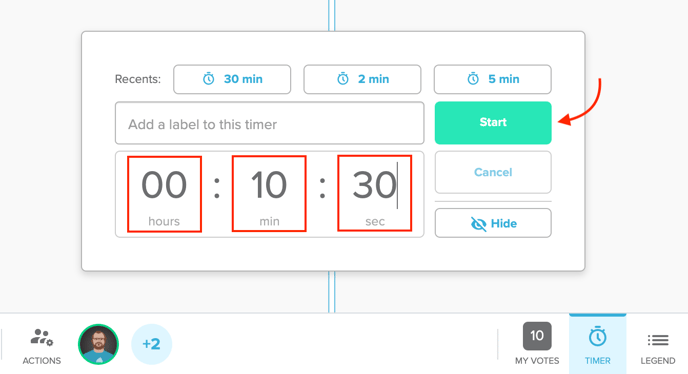The width and height of the screenshot is (688, 374).
Task: Open the Legend list icon
Action: [658, 340]
